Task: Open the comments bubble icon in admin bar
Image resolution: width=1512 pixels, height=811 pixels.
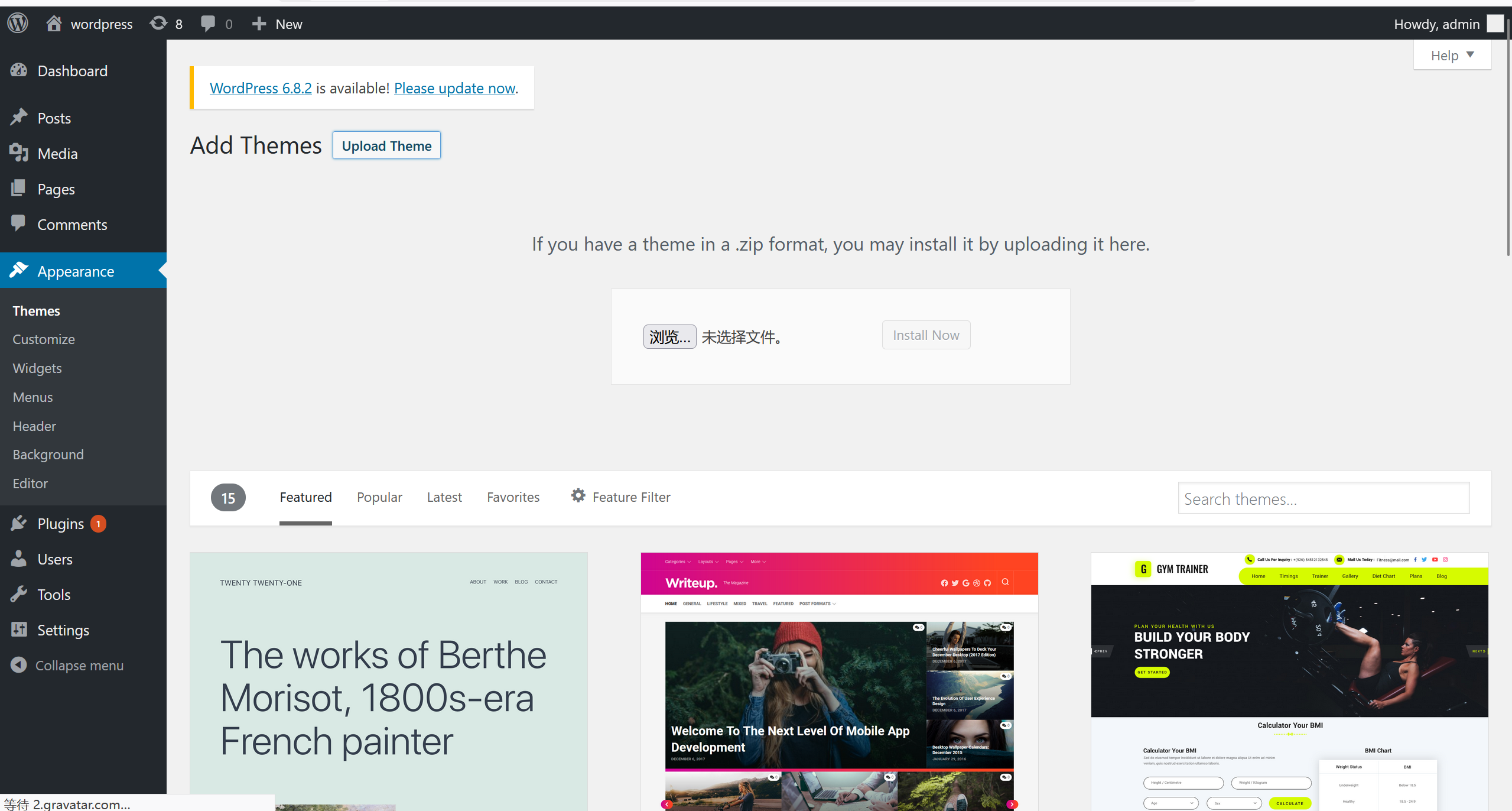Action: tap(208, 24)
